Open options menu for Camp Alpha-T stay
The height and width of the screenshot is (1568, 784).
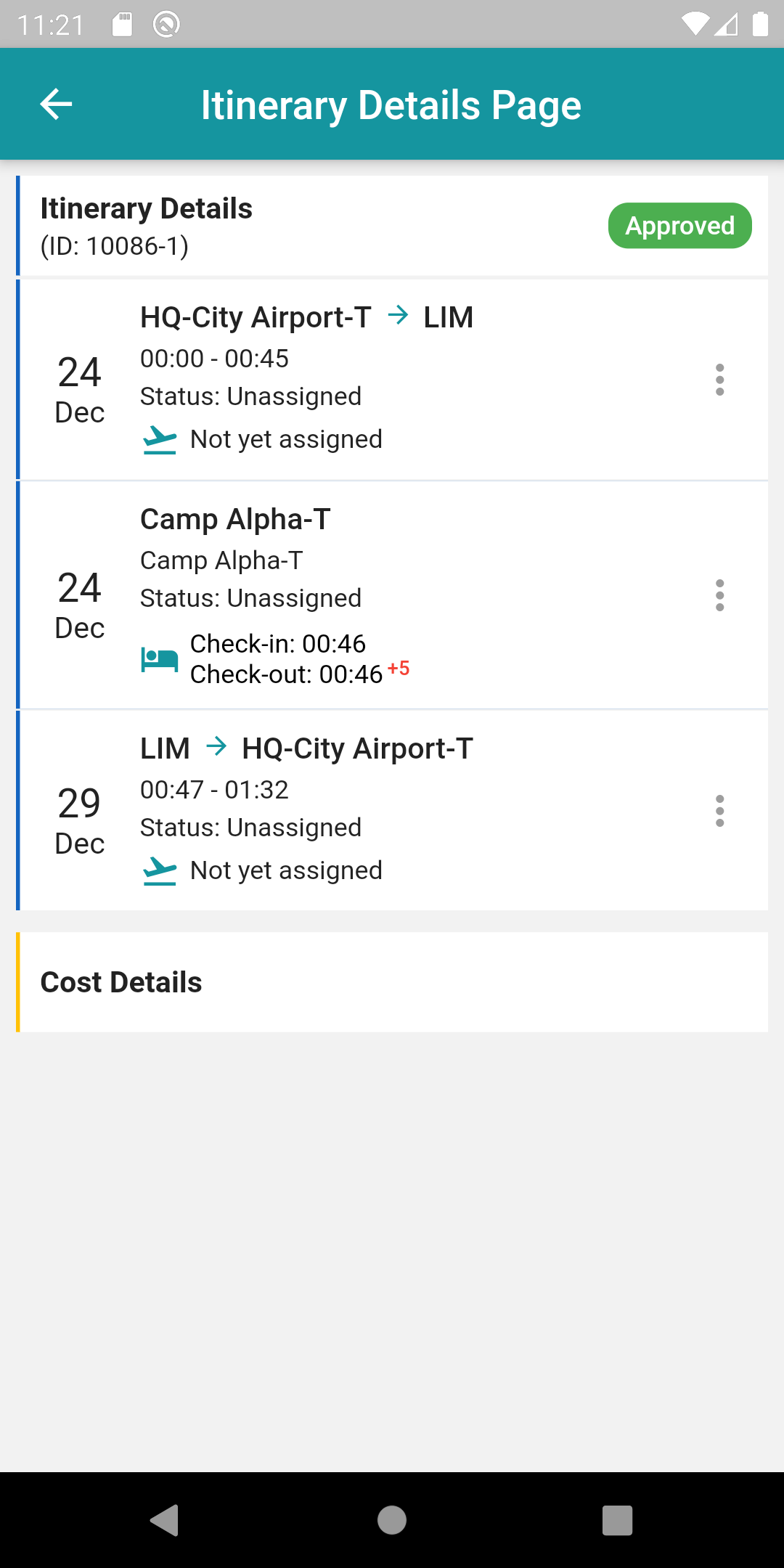point(719,595)
